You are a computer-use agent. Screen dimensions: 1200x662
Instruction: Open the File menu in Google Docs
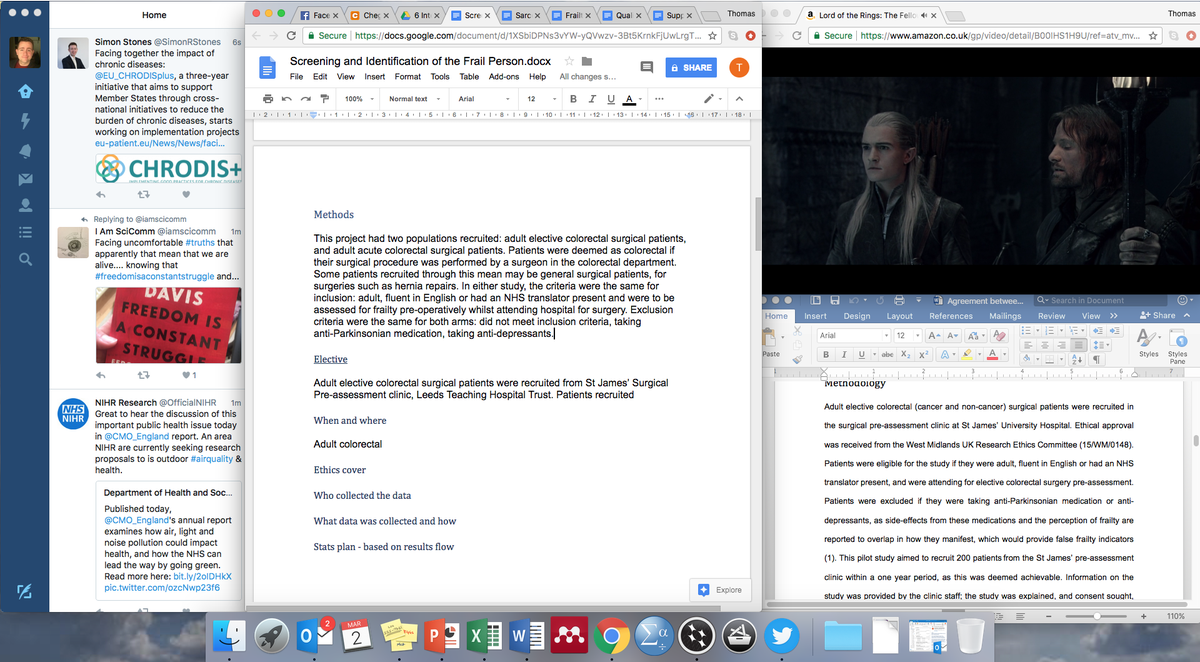(x=296, y=76)
